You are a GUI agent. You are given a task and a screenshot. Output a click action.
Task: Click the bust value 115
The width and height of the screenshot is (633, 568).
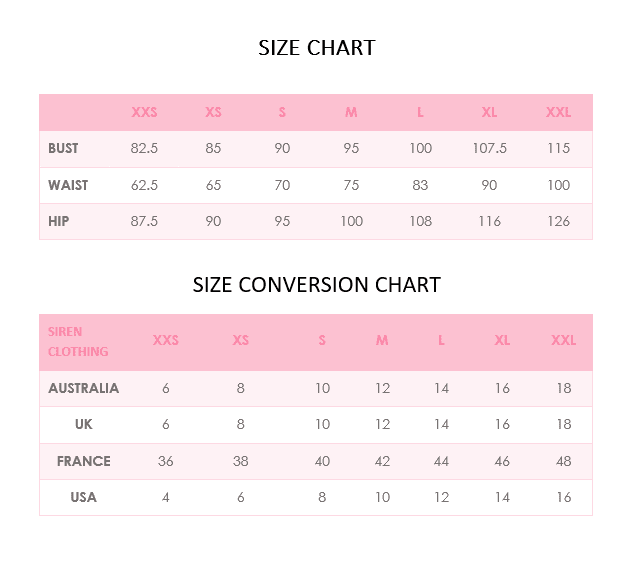click(558, 148)
